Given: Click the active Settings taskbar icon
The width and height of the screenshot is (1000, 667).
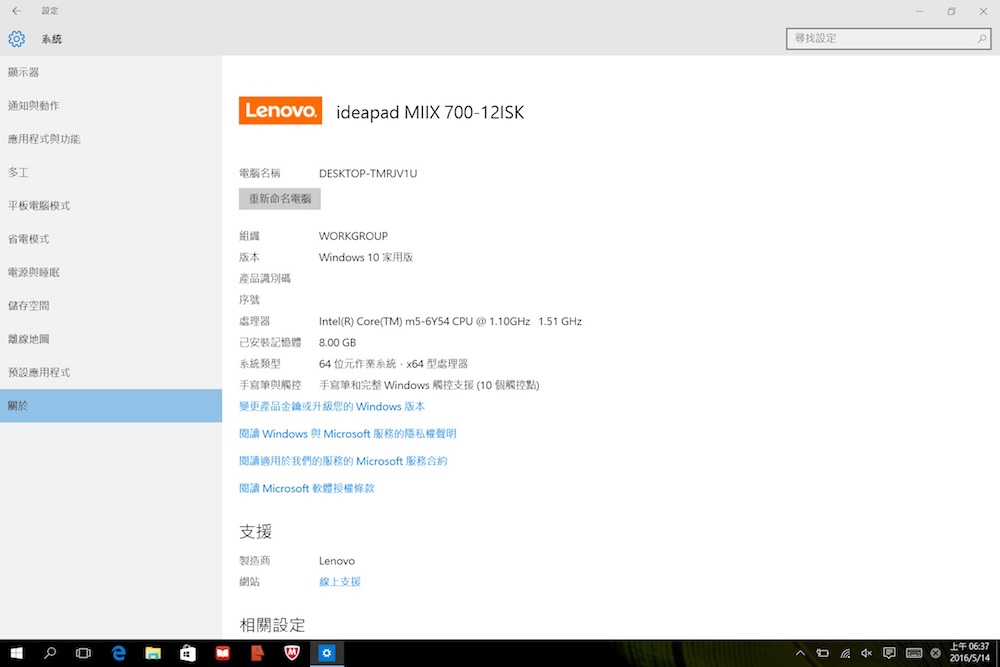Looking at the screenshot, I should [327, 653].
